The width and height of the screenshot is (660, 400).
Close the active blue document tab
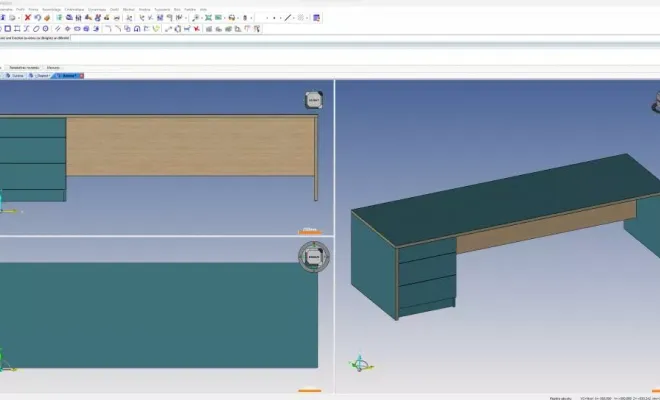click(x=82, y=76)
